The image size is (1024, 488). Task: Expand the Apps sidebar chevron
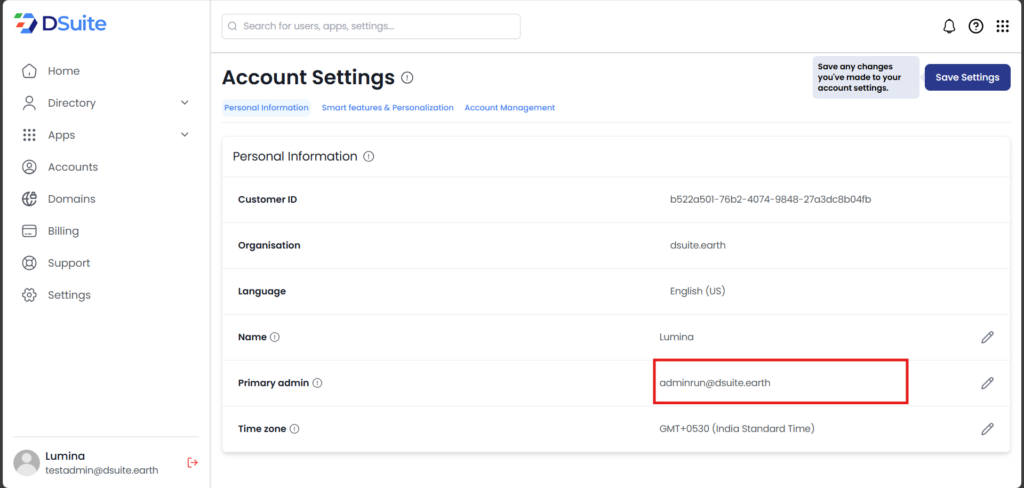tap(184, 135)
